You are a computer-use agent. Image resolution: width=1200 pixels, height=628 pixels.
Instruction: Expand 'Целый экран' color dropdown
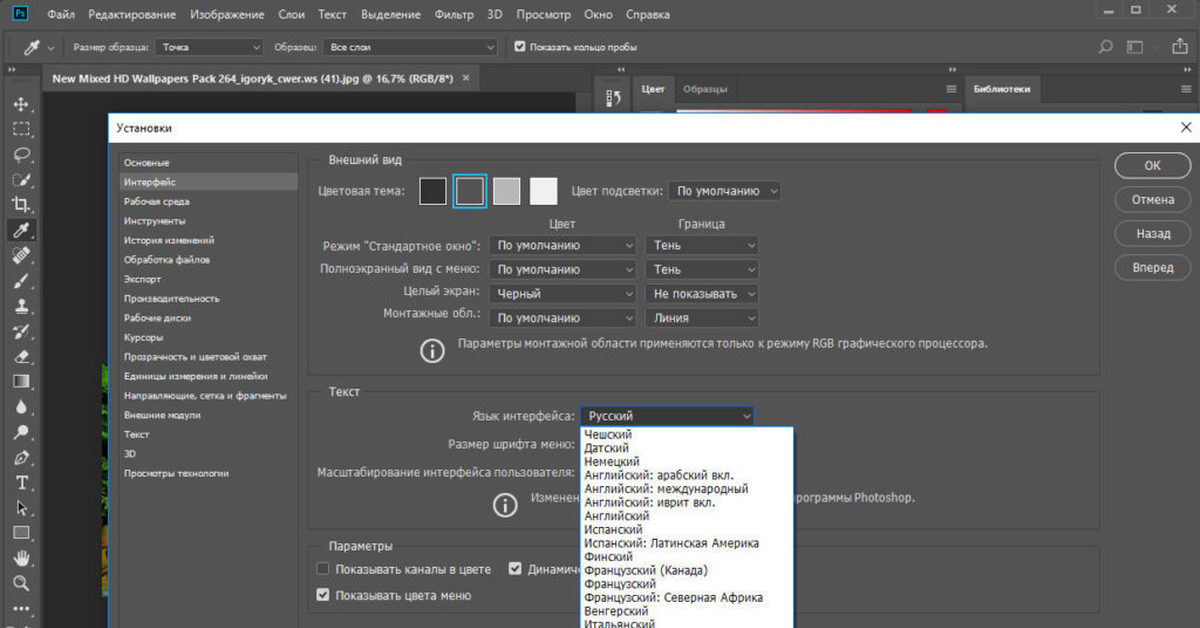[564, 294]
